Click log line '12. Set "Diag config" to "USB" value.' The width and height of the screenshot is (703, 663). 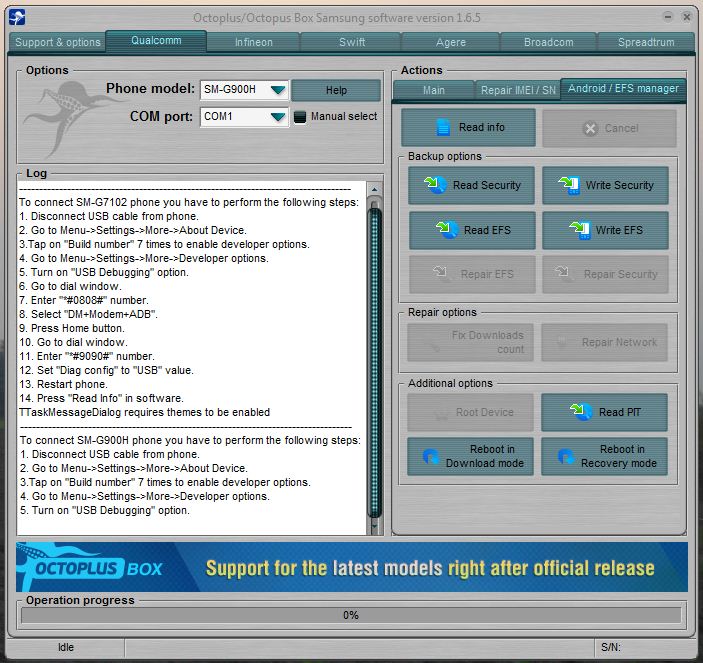(106, 370)
